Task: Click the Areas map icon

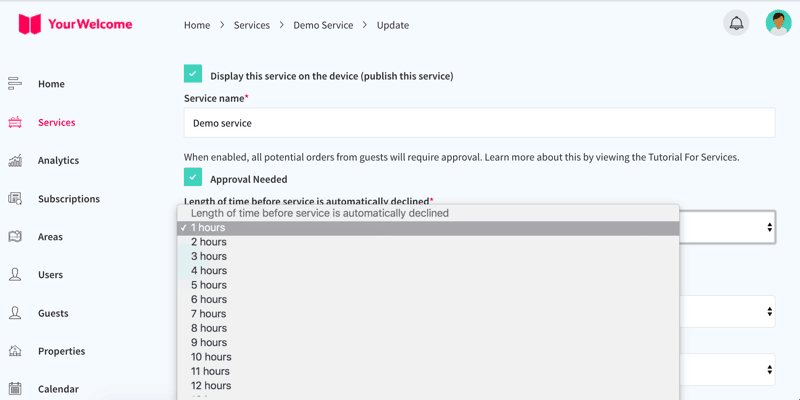Action: point(15,237)
